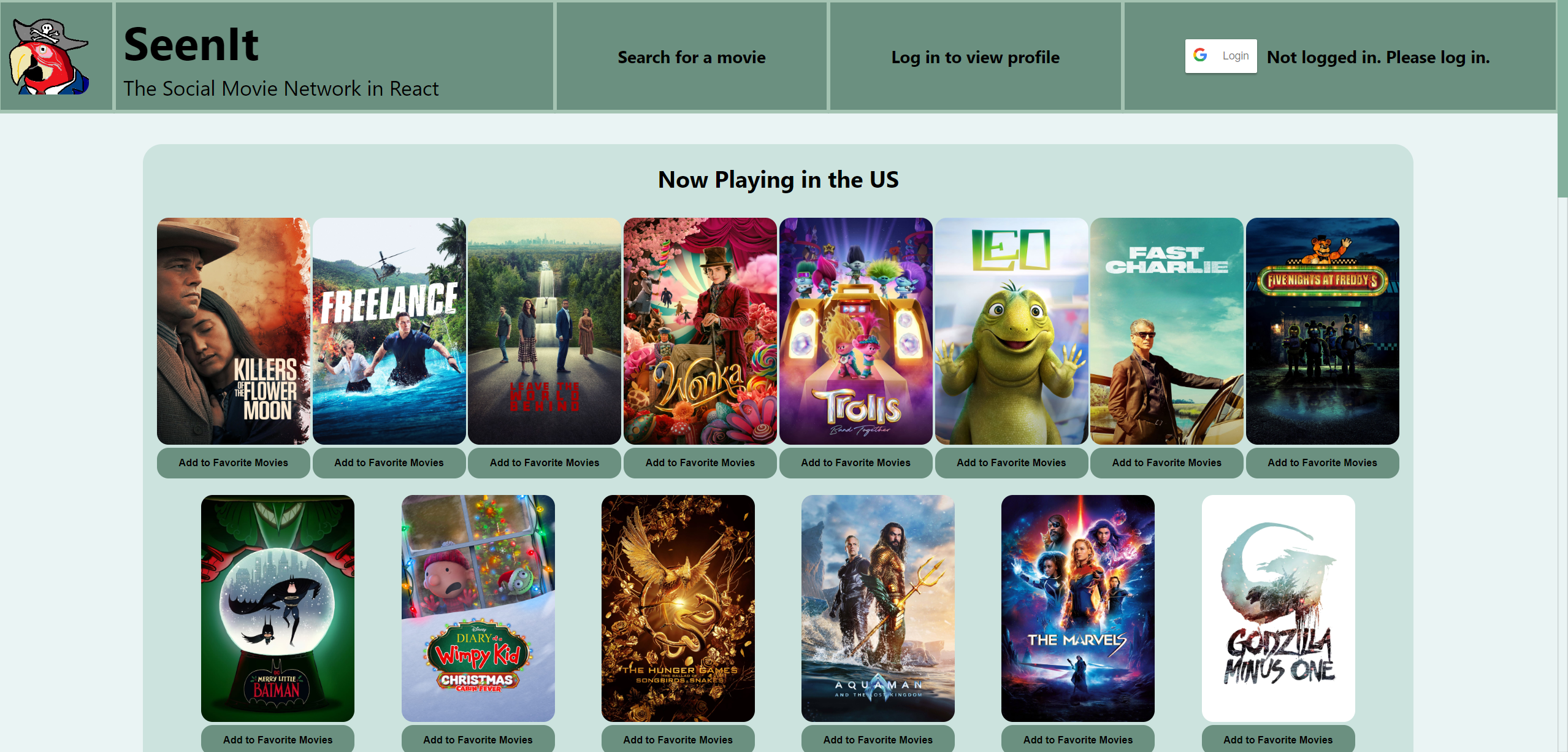Open the Fast Charlie poster
1568x752 pixels.
tap(1167, 331)
